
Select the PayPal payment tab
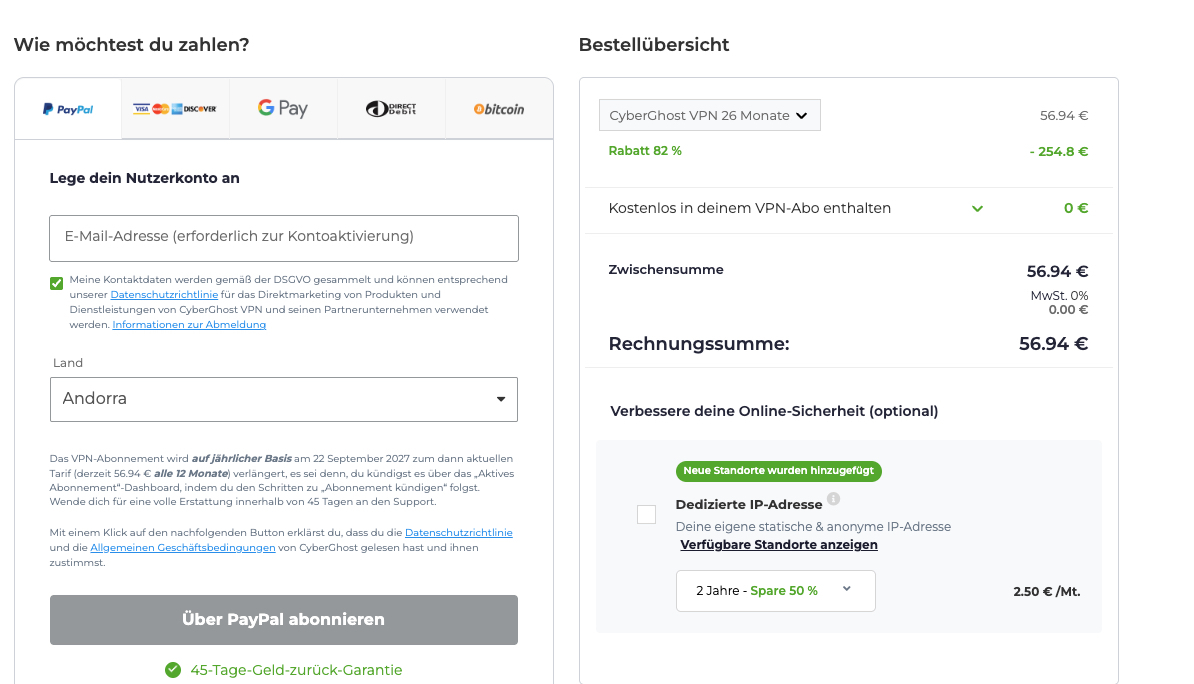[68, 109]
